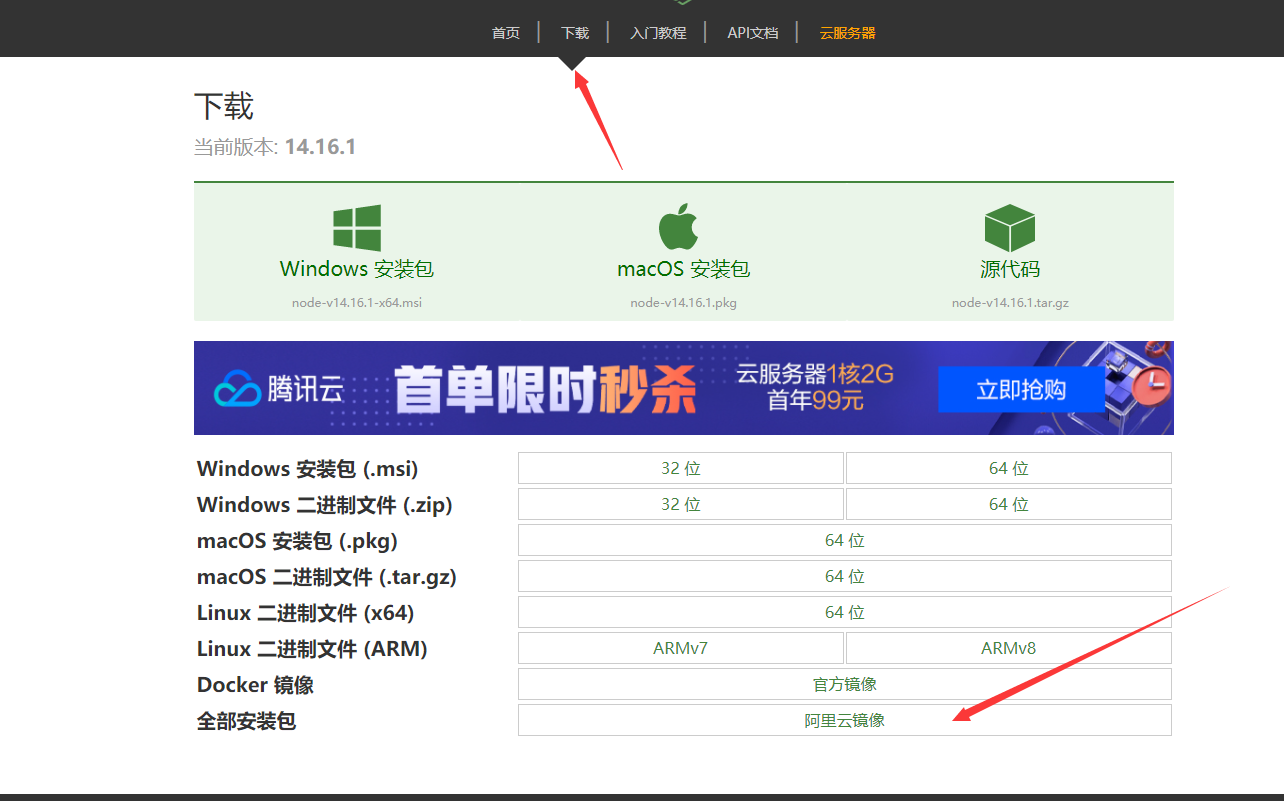Open the 首页 nav item
Viewport: 1284px width, 801px height.
pyautogui.click(x=506, y=33)
